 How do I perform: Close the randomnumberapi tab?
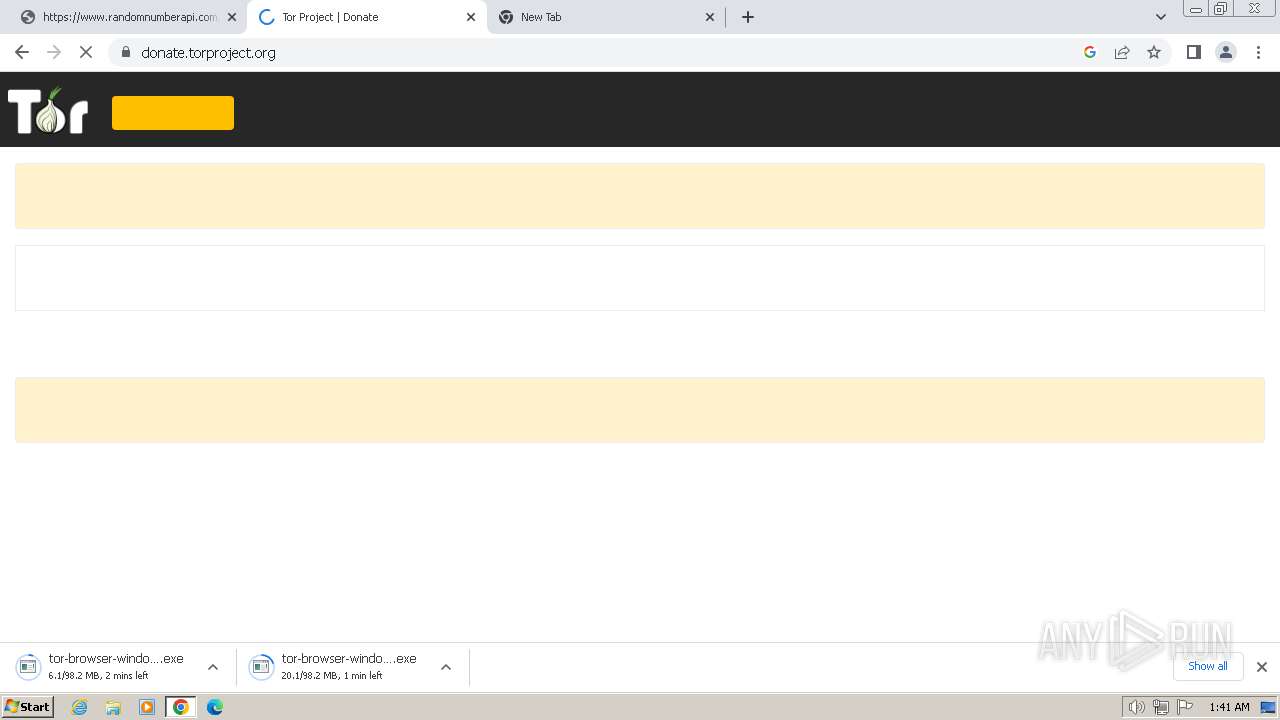point(232,17)
